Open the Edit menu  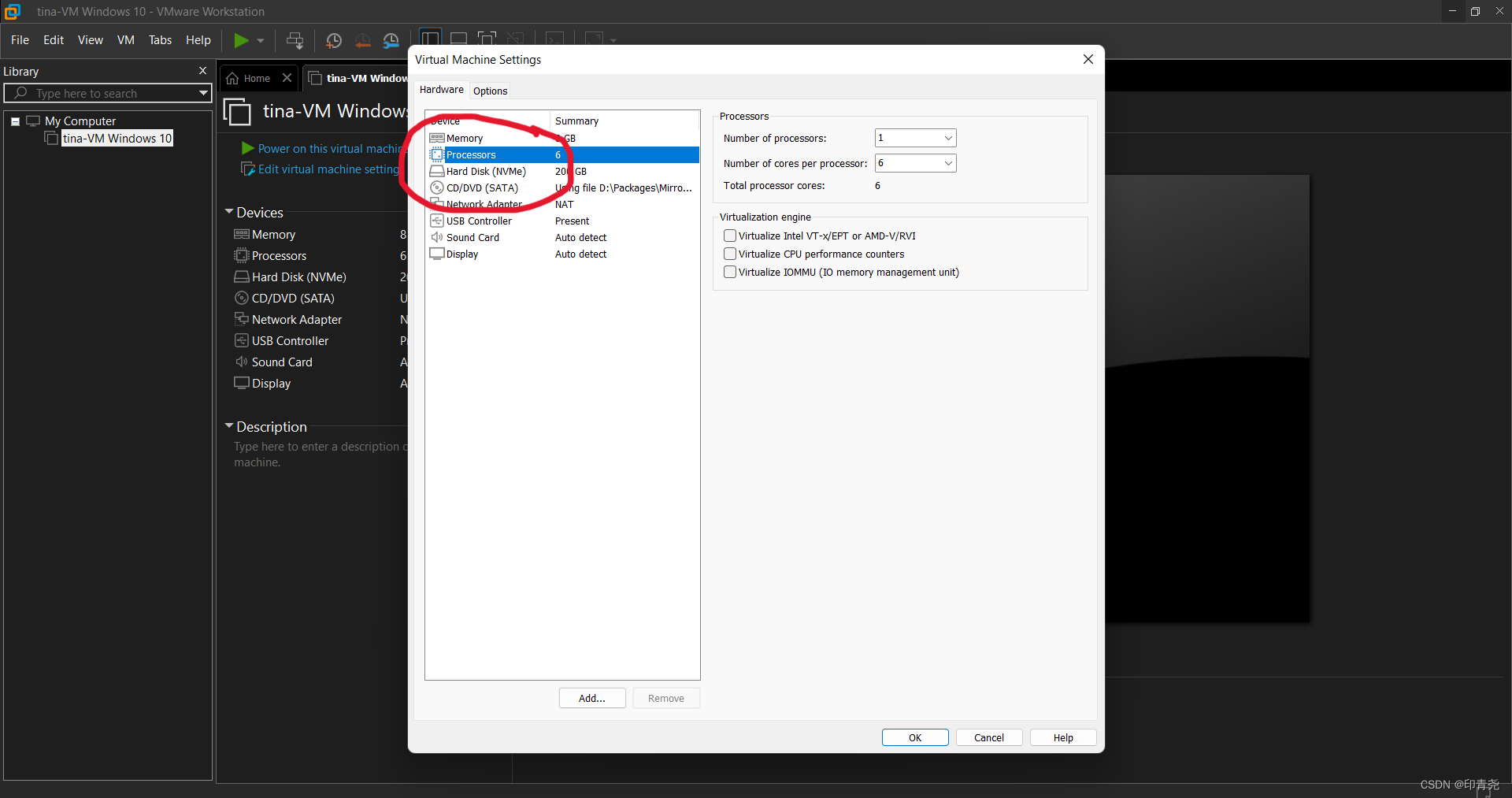54,40
